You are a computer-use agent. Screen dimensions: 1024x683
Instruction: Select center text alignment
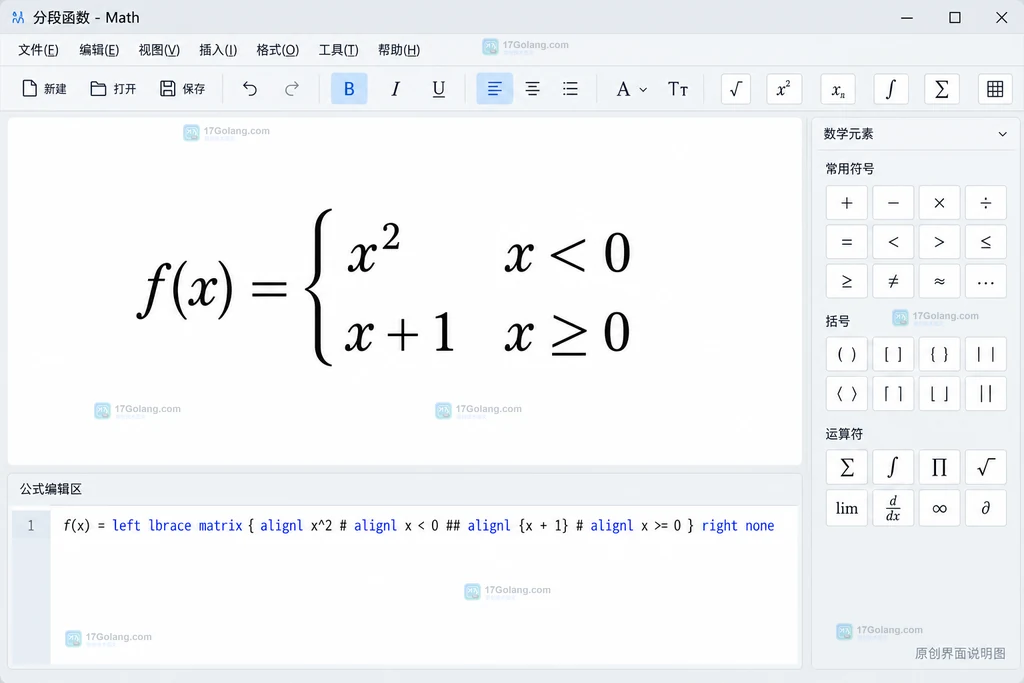pos(533,89)
